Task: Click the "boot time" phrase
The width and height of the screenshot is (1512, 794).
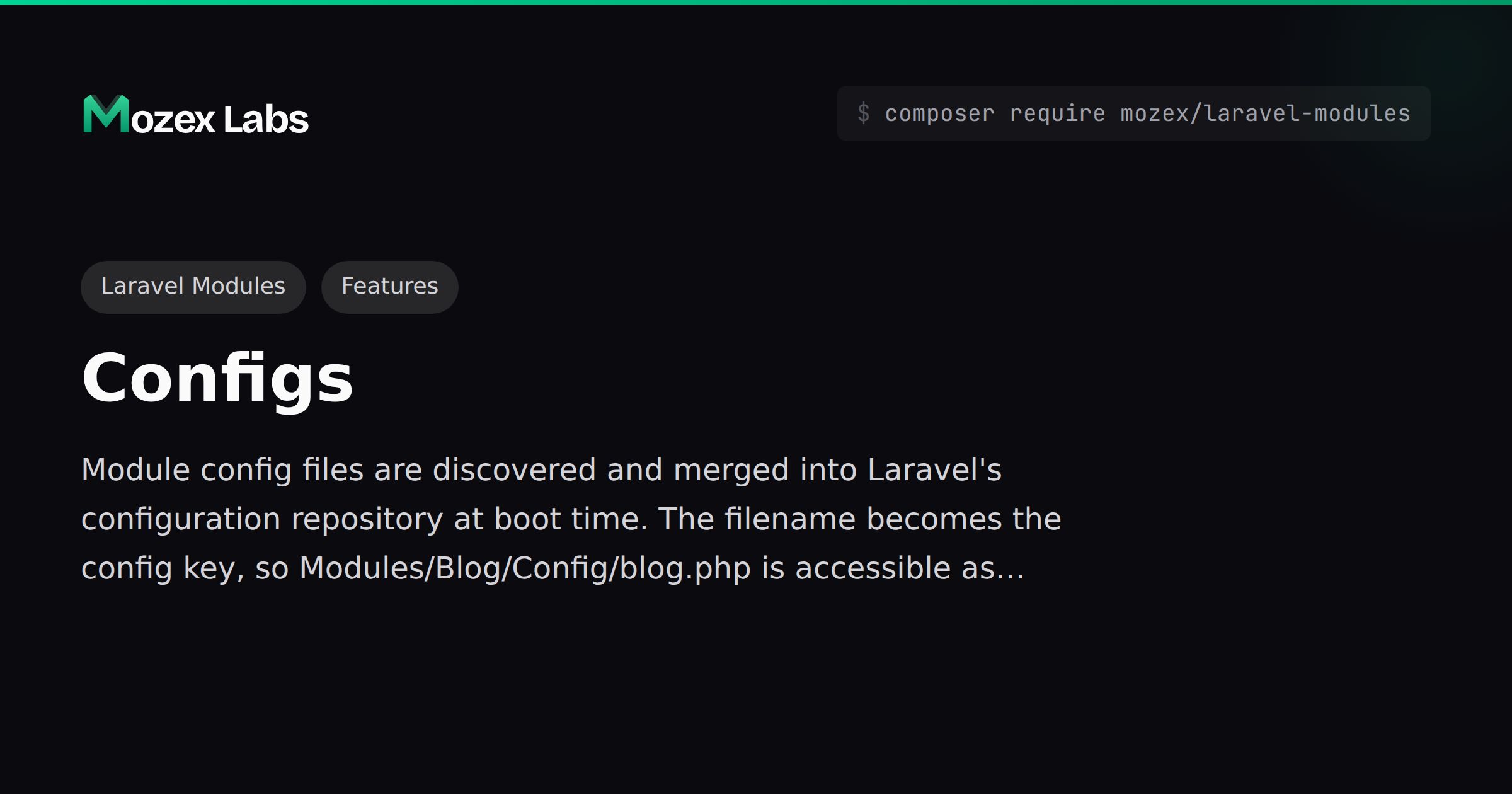Action: click(x=571, y=519)
